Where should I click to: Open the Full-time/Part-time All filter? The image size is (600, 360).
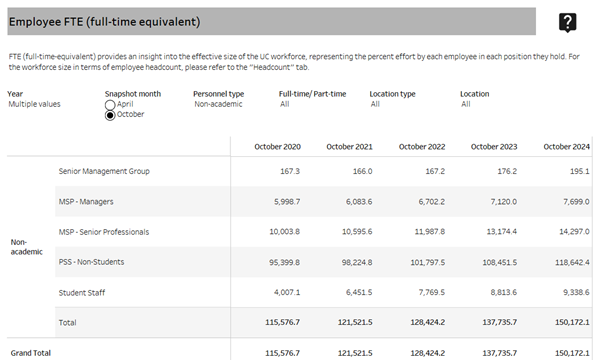point(285,104)
